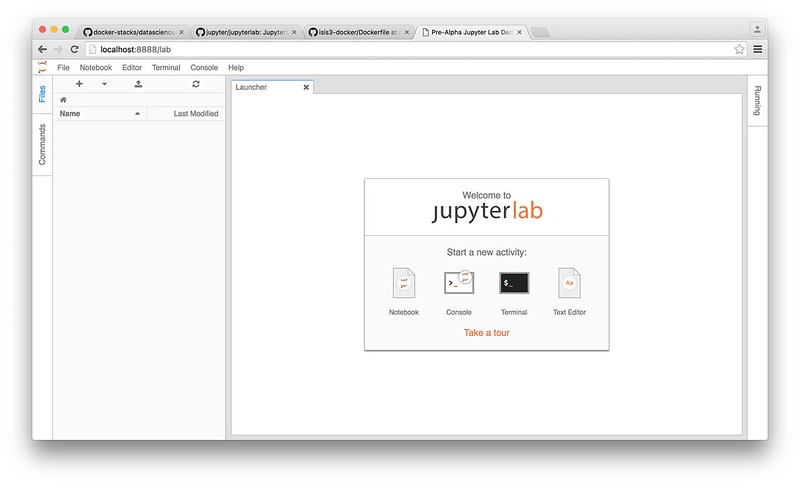The image size is (800, 486).
Task: Click the Take a tour link
Action: tap(487, 332)
